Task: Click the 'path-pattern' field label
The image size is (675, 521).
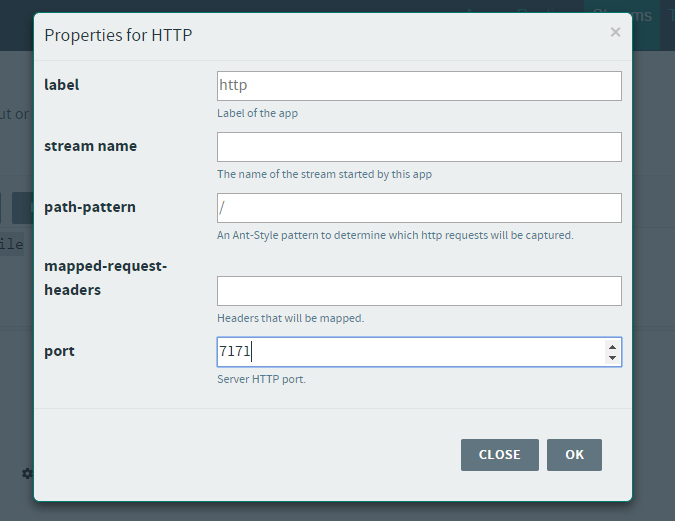Action: (90, 207)
